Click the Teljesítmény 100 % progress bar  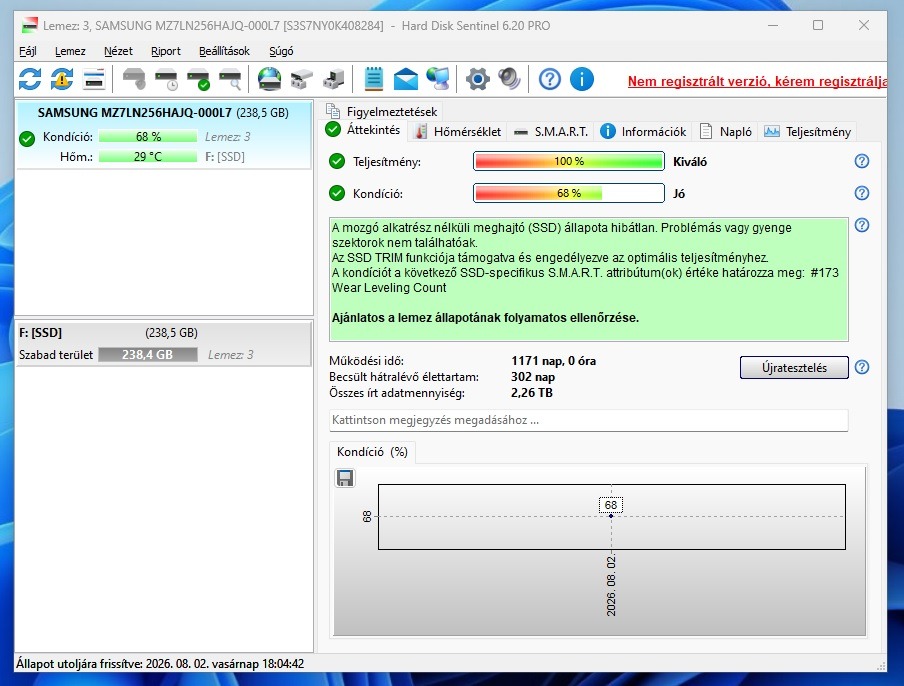tap(568, 161)
